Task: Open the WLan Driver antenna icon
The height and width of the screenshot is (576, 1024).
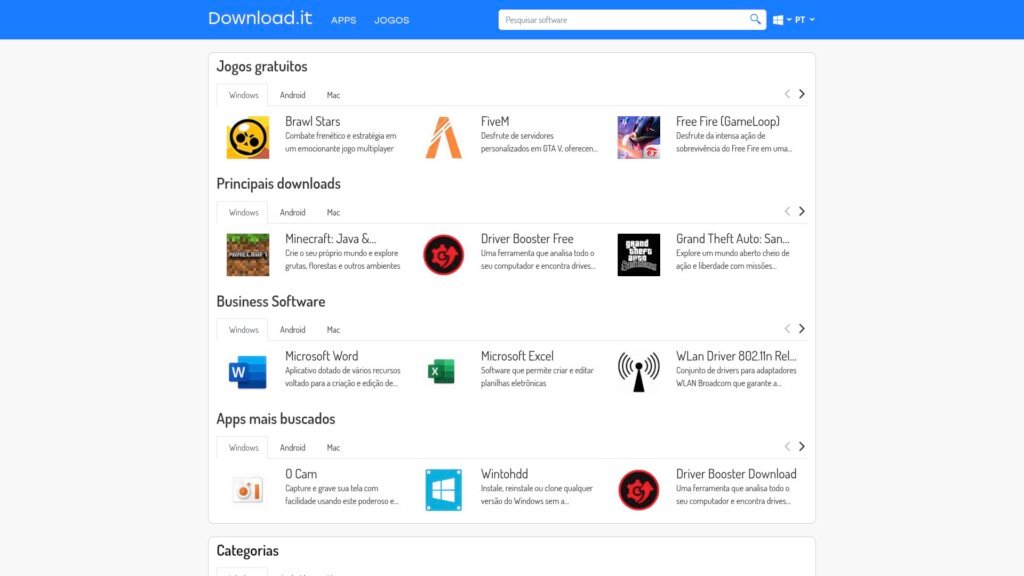Action: click(x=639, y=372)
